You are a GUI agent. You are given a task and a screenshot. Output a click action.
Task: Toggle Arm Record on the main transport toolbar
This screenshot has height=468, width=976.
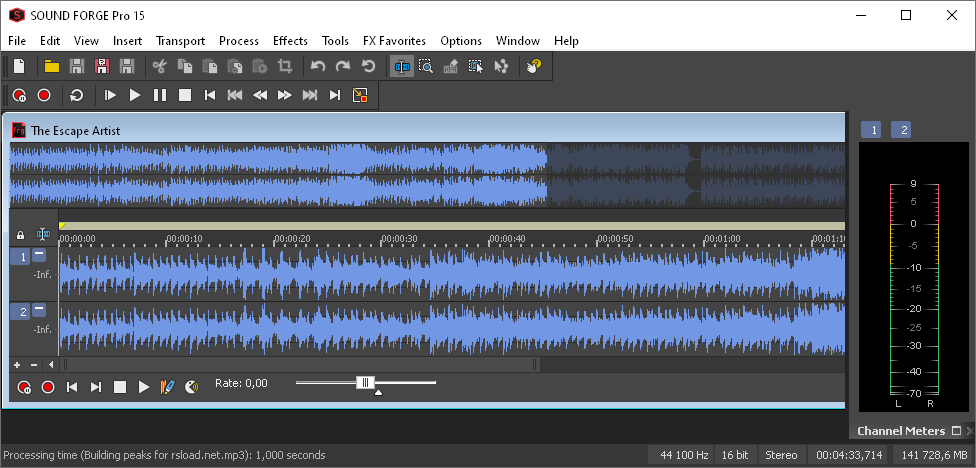pyautogui.click(x=19, y=95)
